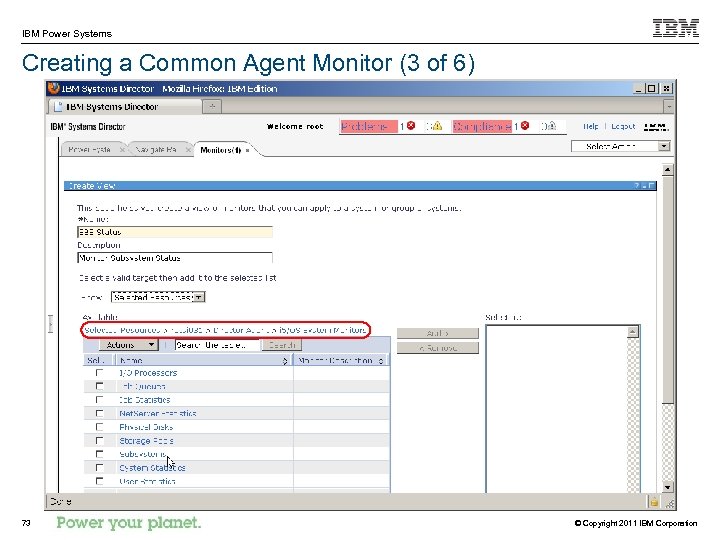Switch to the Power Systems tab

pos(90,150)
